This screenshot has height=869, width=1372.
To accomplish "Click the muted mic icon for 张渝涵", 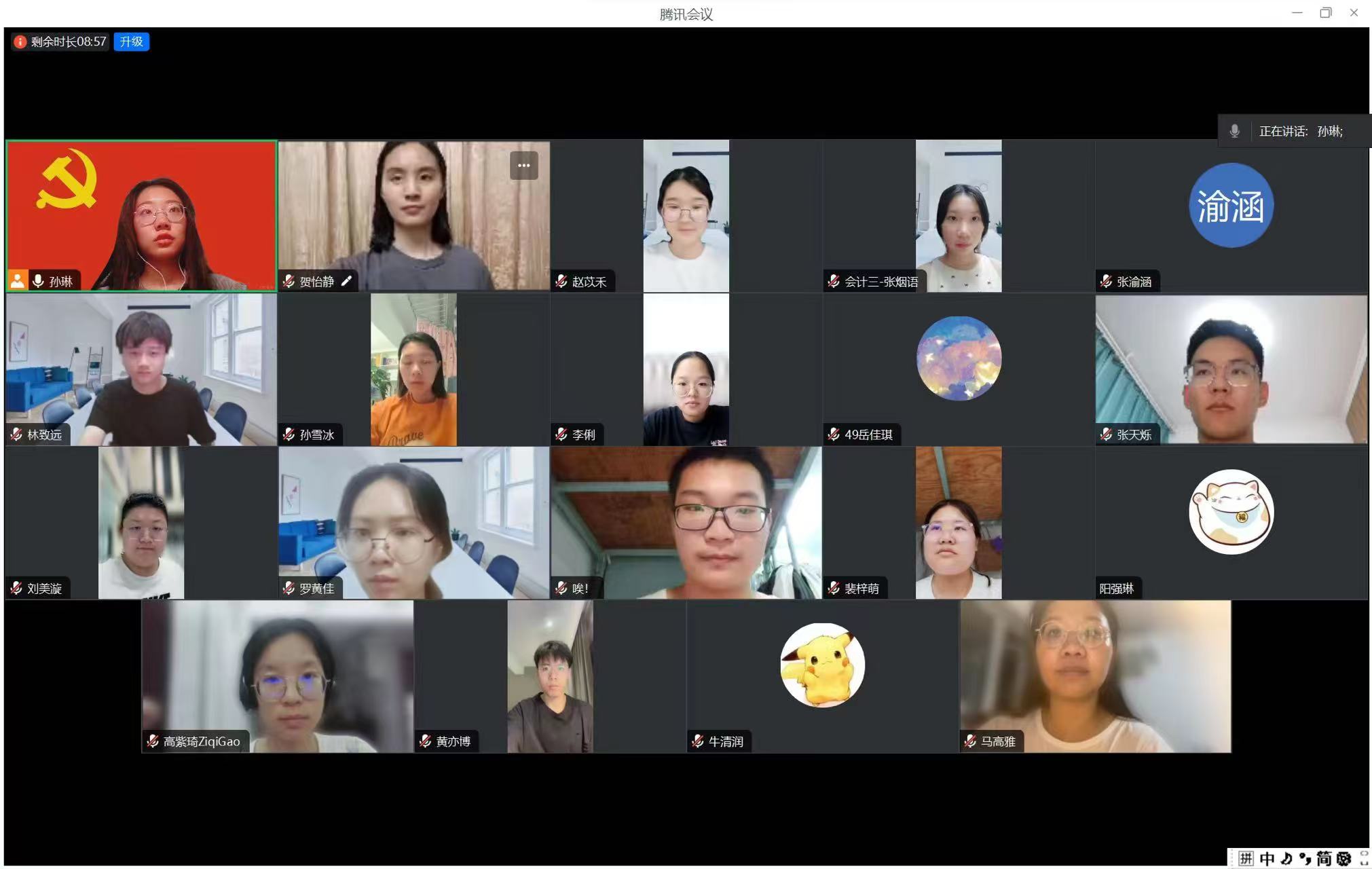I will pos(1107,281).
